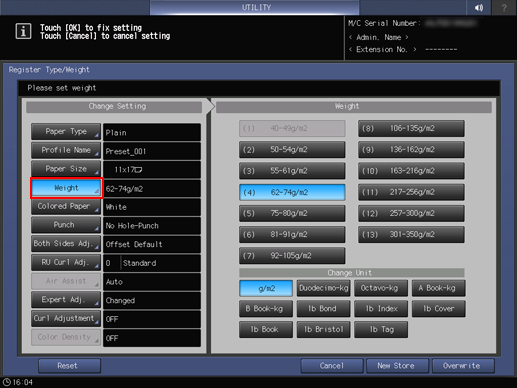Click the White colored paper value

152,207
